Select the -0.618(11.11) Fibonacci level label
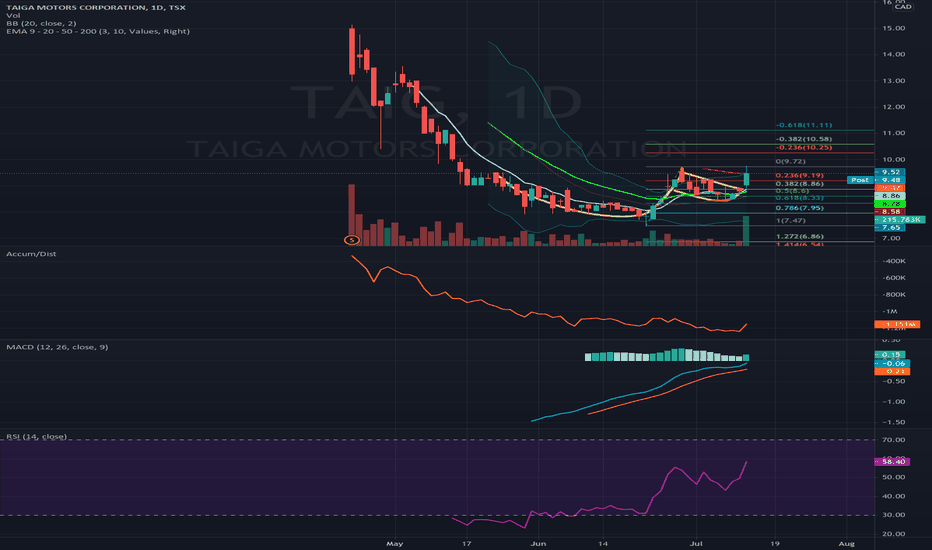The width and height of the screenshot is (932, 550). coord(804,125)
